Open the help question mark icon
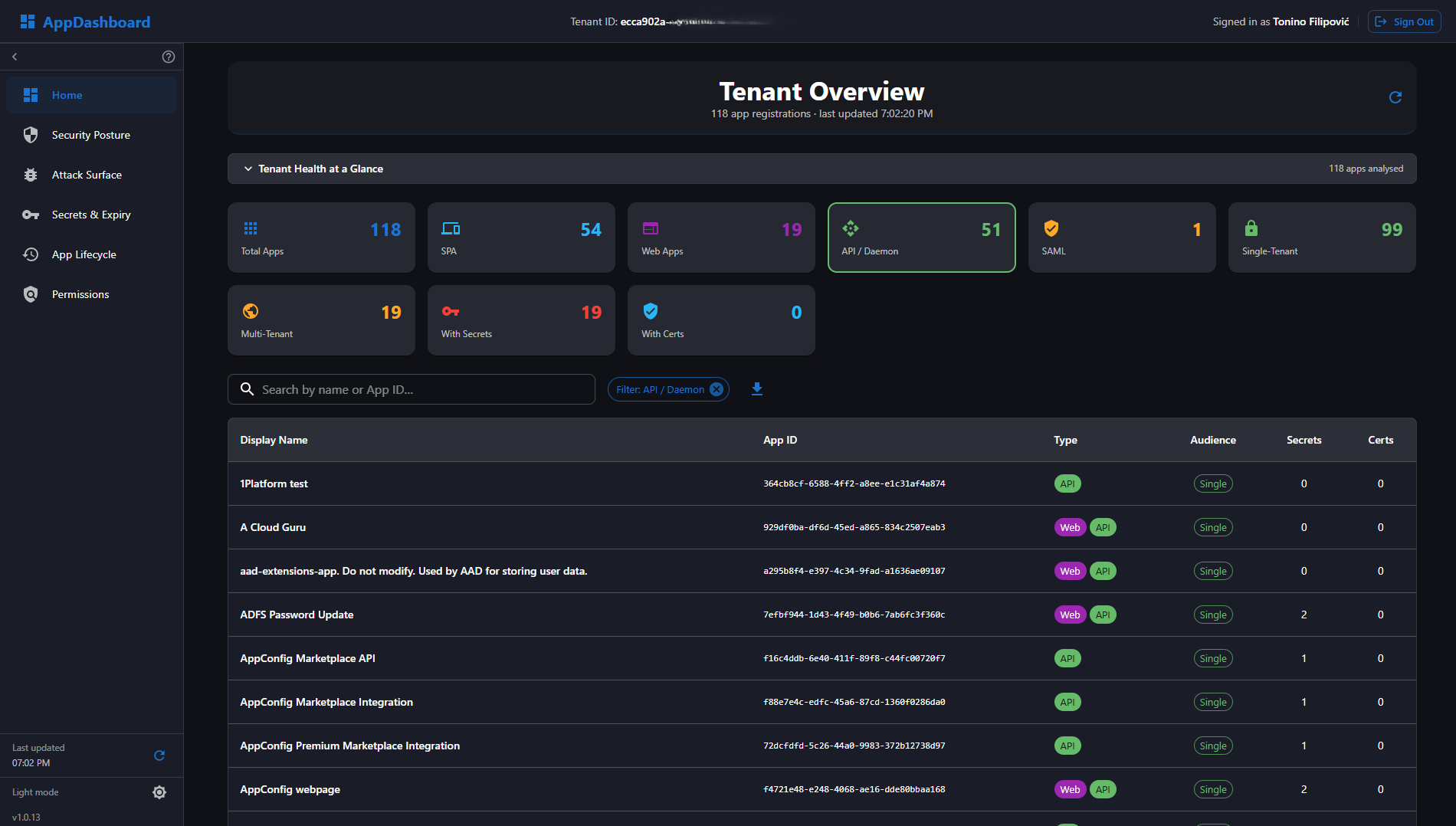The width and height of the screenshot is (1456, 826). pyautogui.click(x=169, y=56)
